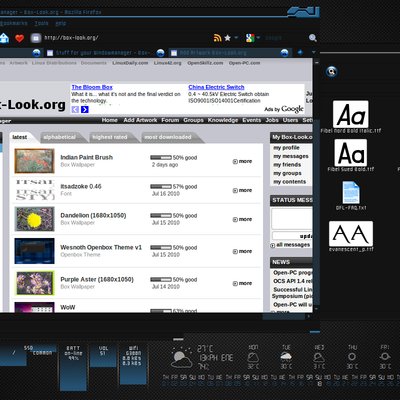The width and height of the screenshot is (400, 400).
Task: Open the LinuxDaily.com link
Action: [130, 63]
